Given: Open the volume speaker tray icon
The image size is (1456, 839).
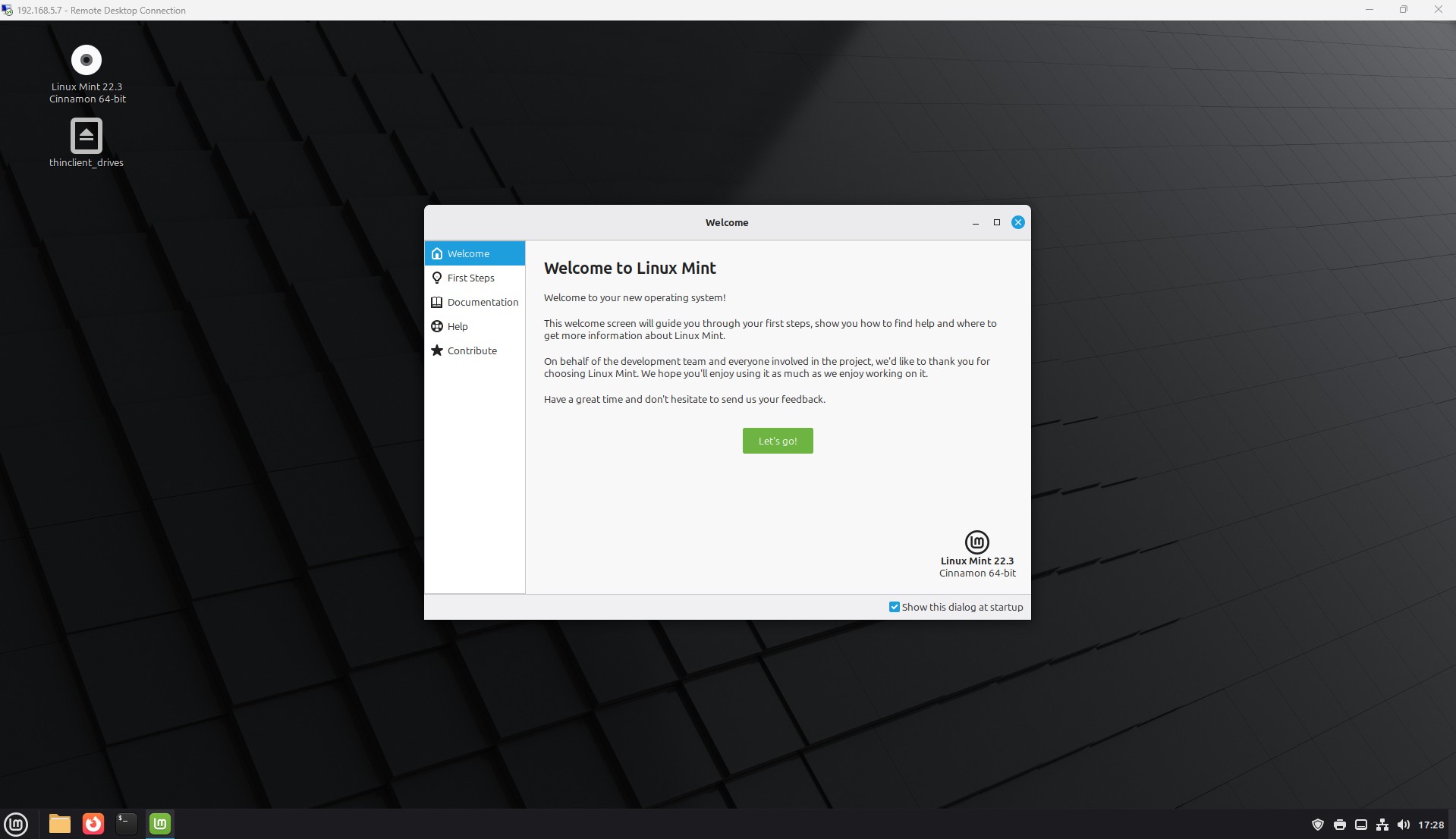Looking at the screenshot, I should click(x=1404, y=825).
